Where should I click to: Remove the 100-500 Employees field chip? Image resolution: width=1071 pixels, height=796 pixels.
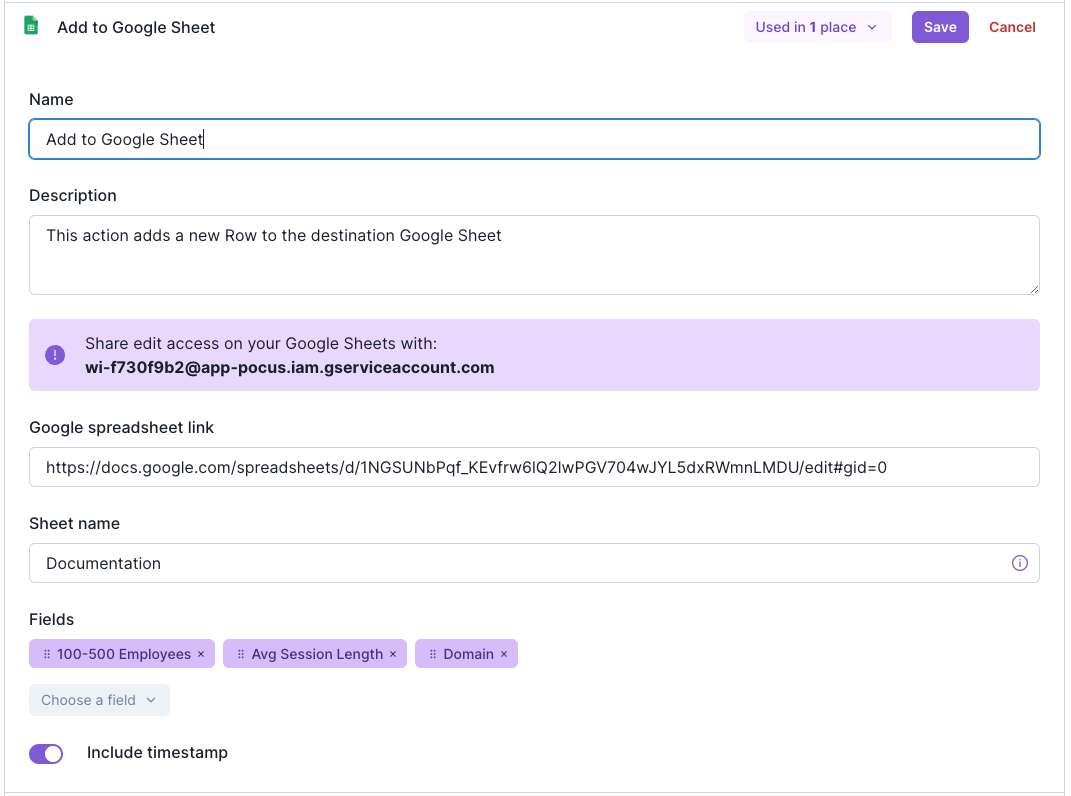pyautogui.click(x=201, y=654)
